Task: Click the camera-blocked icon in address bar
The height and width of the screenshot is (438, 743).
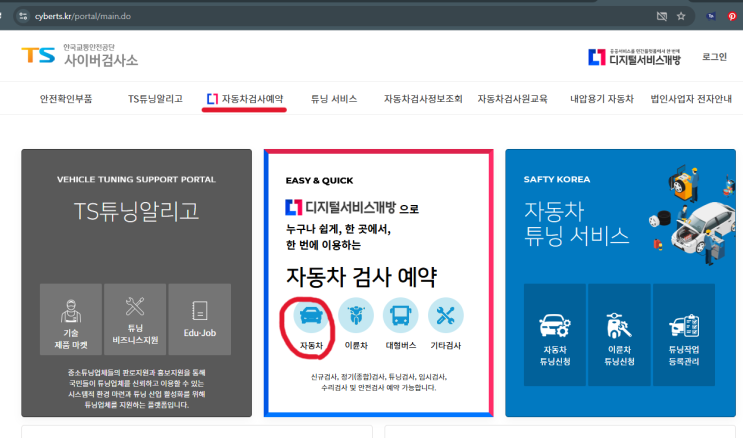Action: (662, 16)
